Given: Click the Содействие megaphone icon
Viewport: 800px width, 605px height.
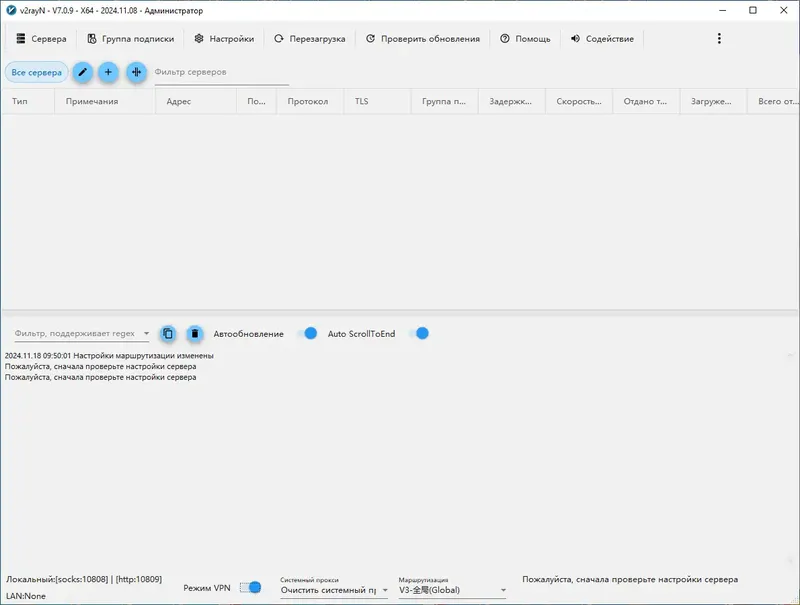Looking at the screenshot, I should click(x=576, y=39).
